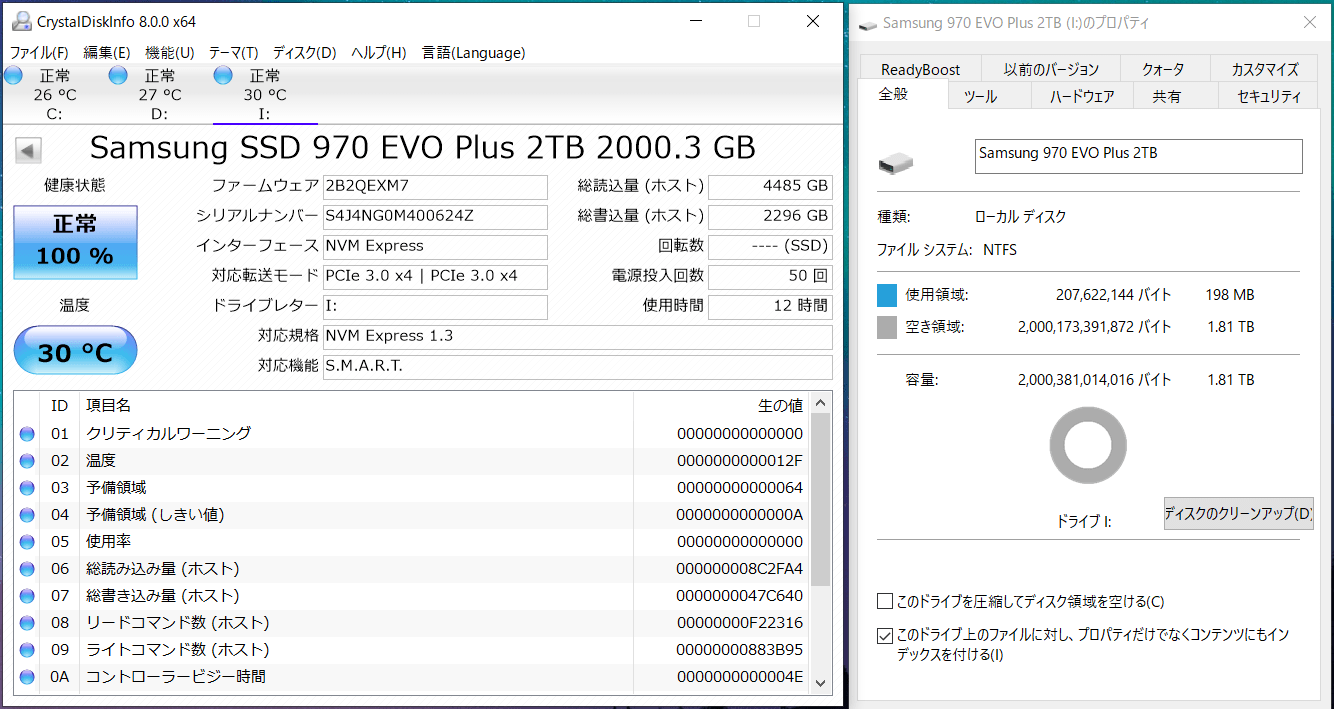Click status orb for ID 04 予備領域 (しきい値)

pos(27,515)
